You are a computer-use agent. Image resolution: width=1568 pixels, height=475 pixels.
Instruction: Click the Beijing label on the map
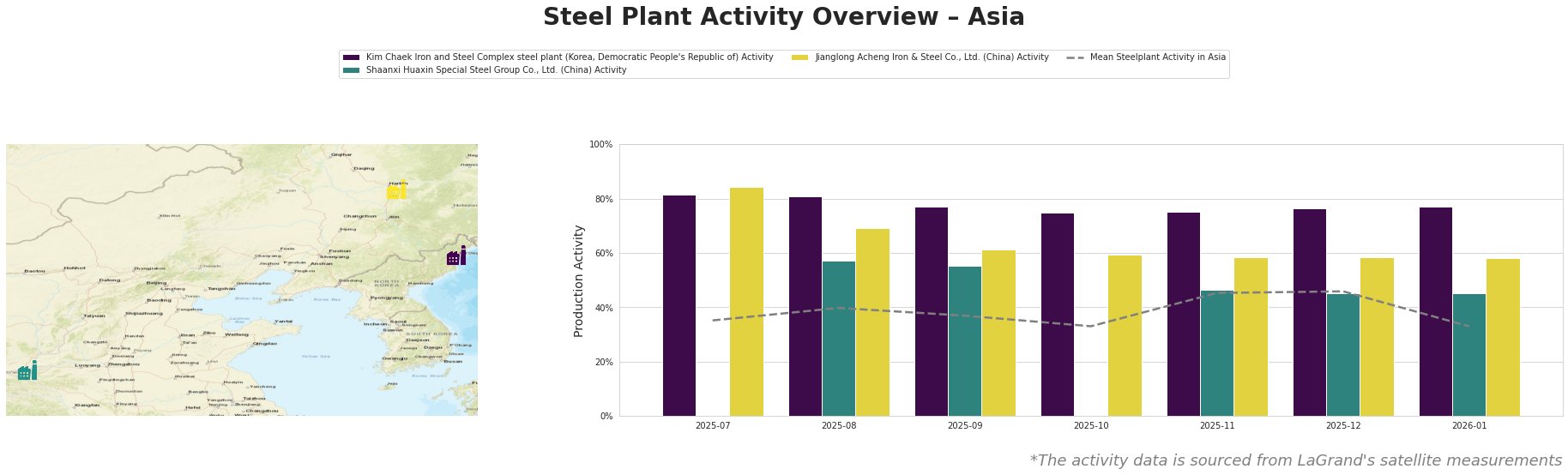click(x=156, y=283)
